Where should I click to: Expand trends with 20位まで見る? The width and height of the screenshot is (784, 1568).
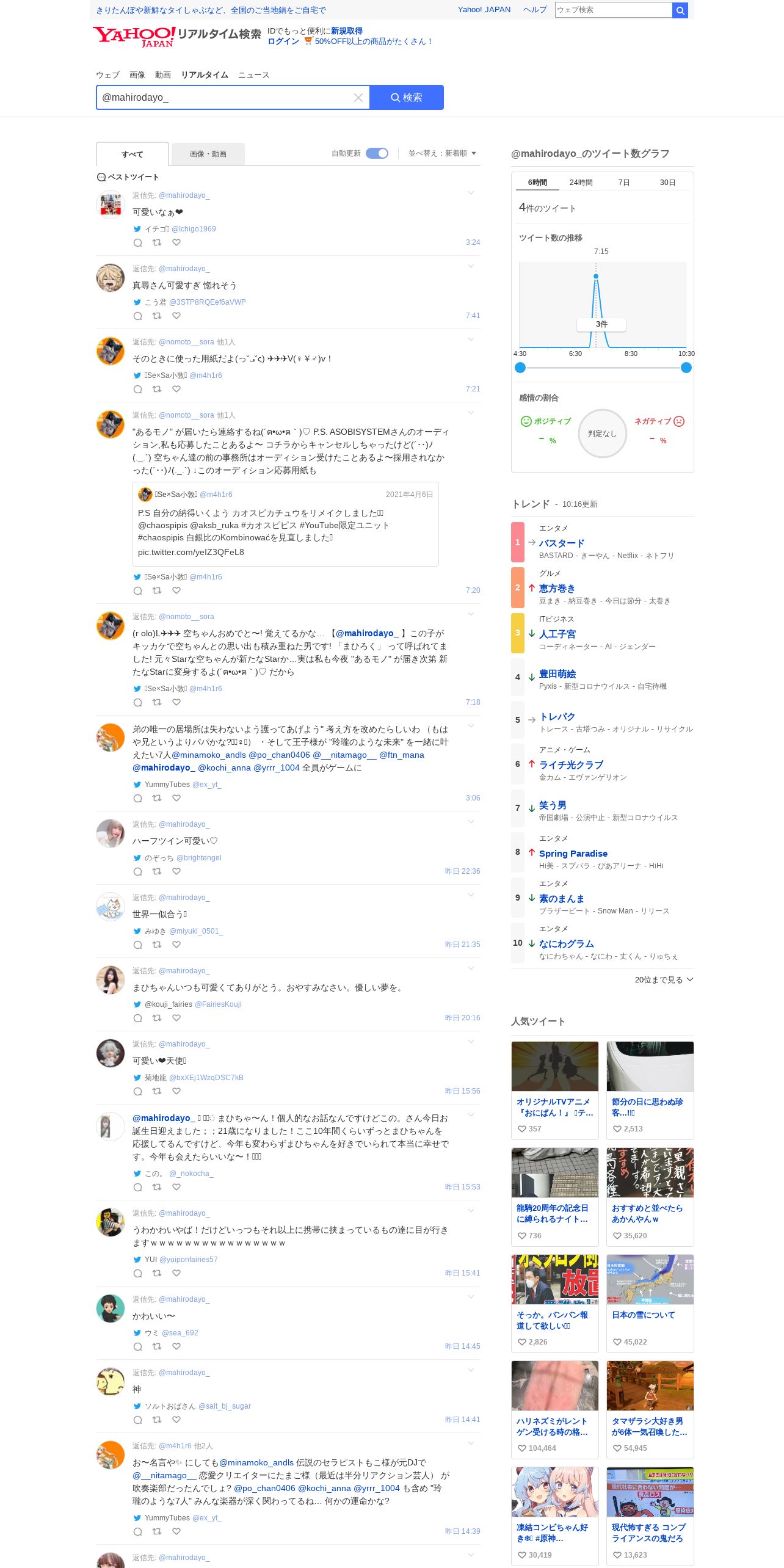pyautogui.click(x=664, y=979)
